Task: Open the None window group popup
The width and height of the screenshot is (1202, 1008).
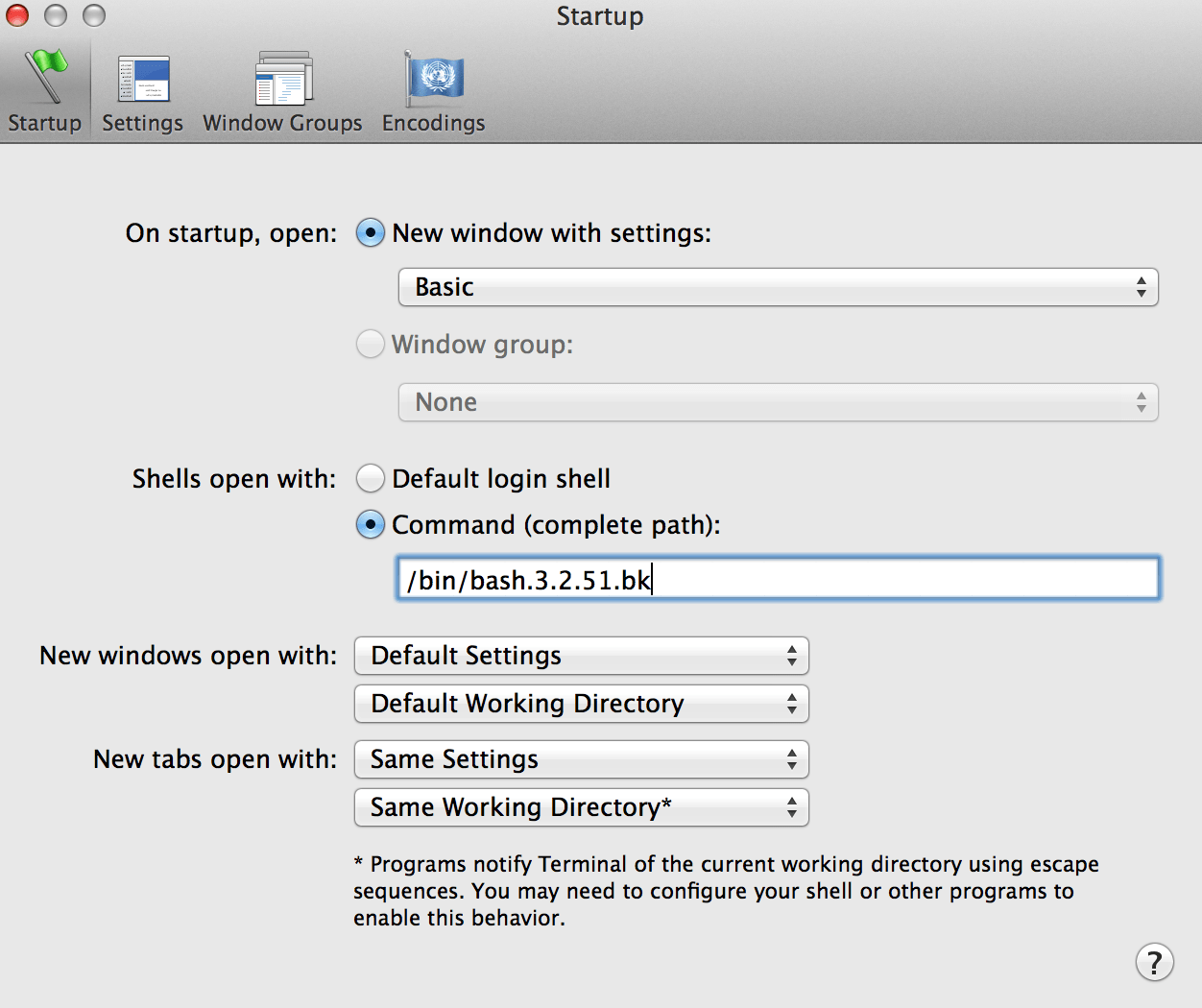Action: (x=779, y=402)
